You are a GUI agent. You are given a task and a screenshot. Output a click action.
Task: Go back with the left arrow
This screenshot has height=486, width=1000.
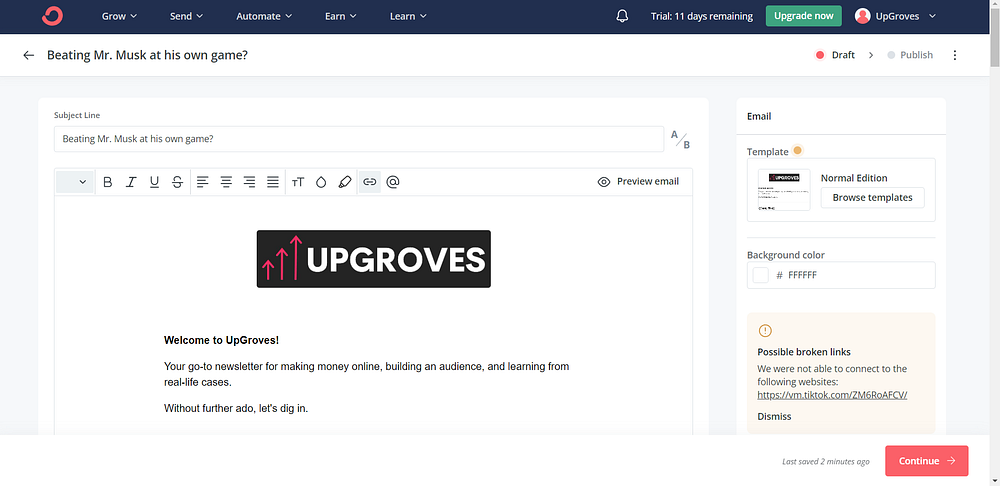tap(28, 55)
